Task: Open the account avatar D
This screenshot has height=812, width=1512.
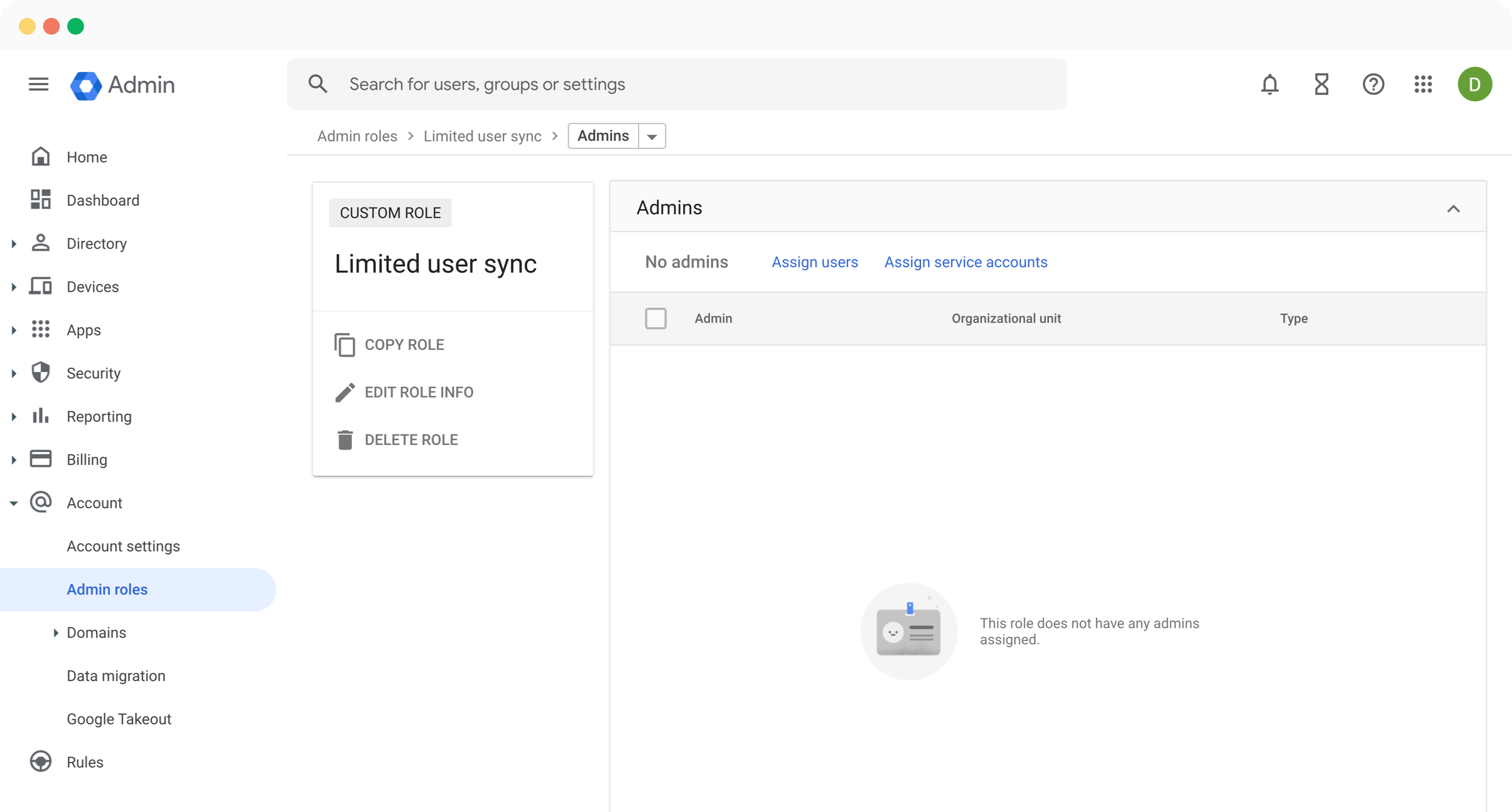Action: 1474,84
